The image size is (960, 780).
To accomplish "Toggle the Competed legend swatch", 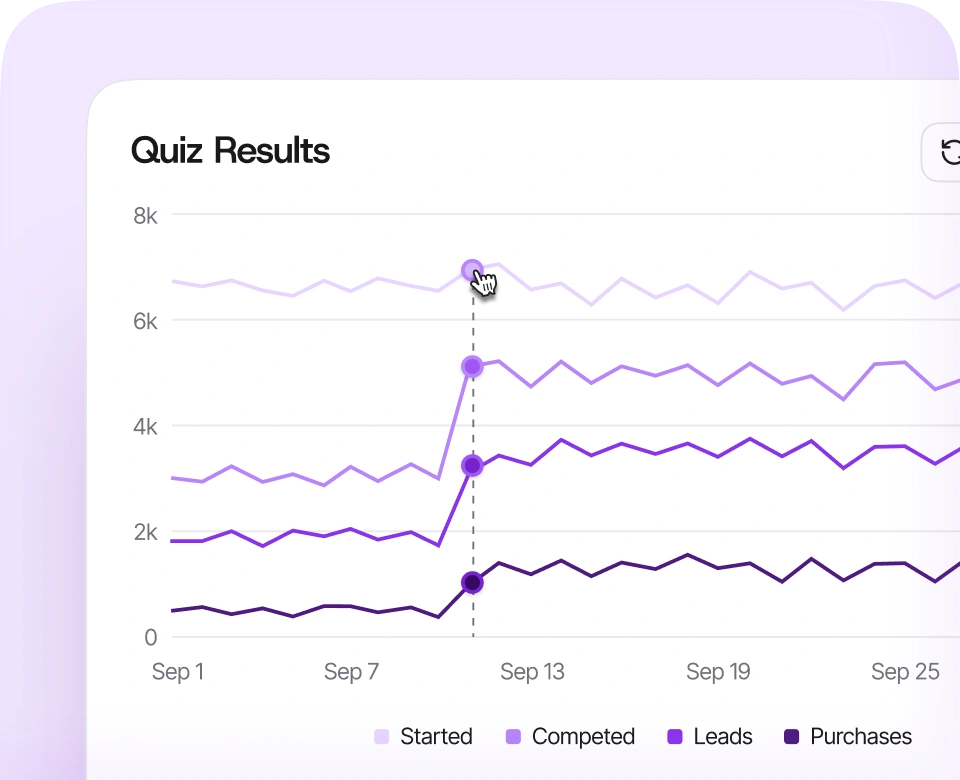I will [514, 737].
